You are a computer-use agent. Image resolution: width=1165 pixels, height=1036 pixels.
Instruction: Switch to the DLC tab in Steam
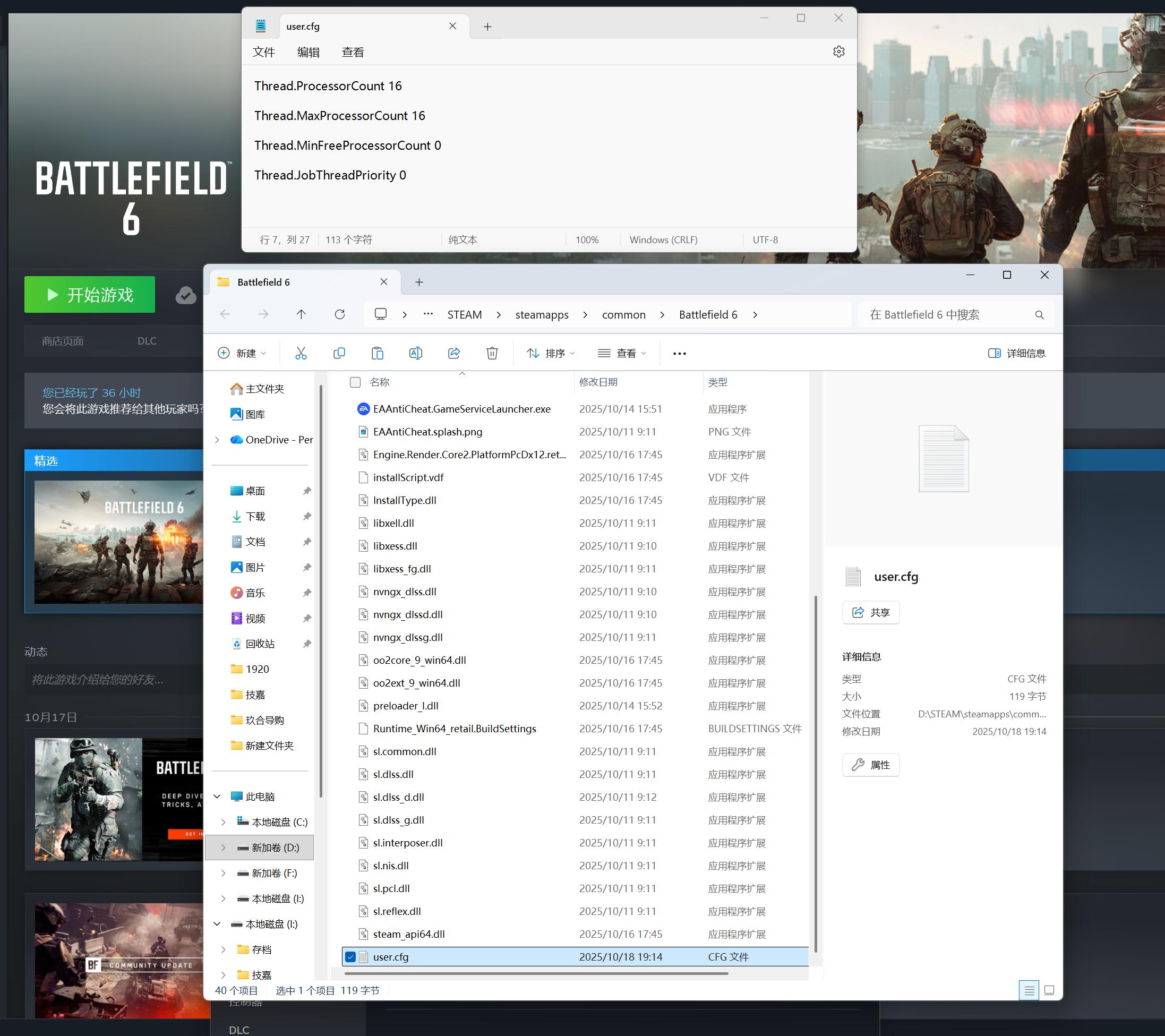coord(147,340)
